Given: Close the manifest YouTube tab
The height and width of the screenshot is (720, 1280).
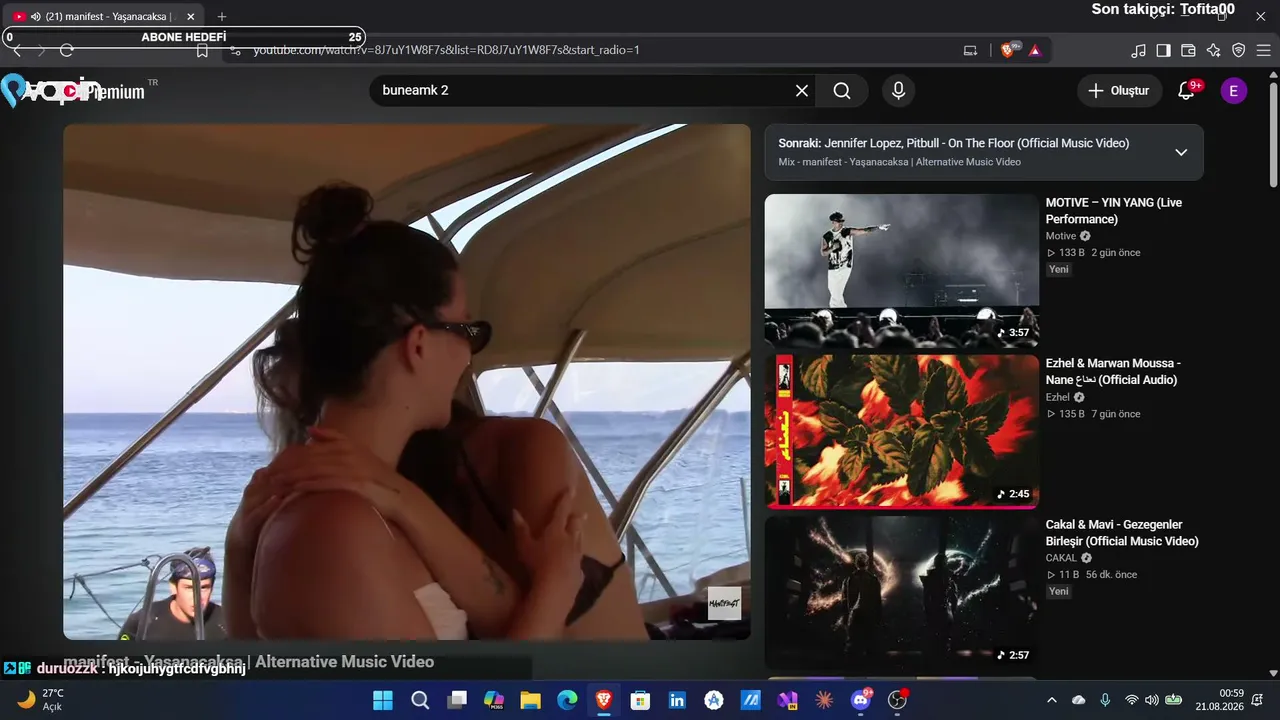Looking at the screenshot, I should point(191,17).
